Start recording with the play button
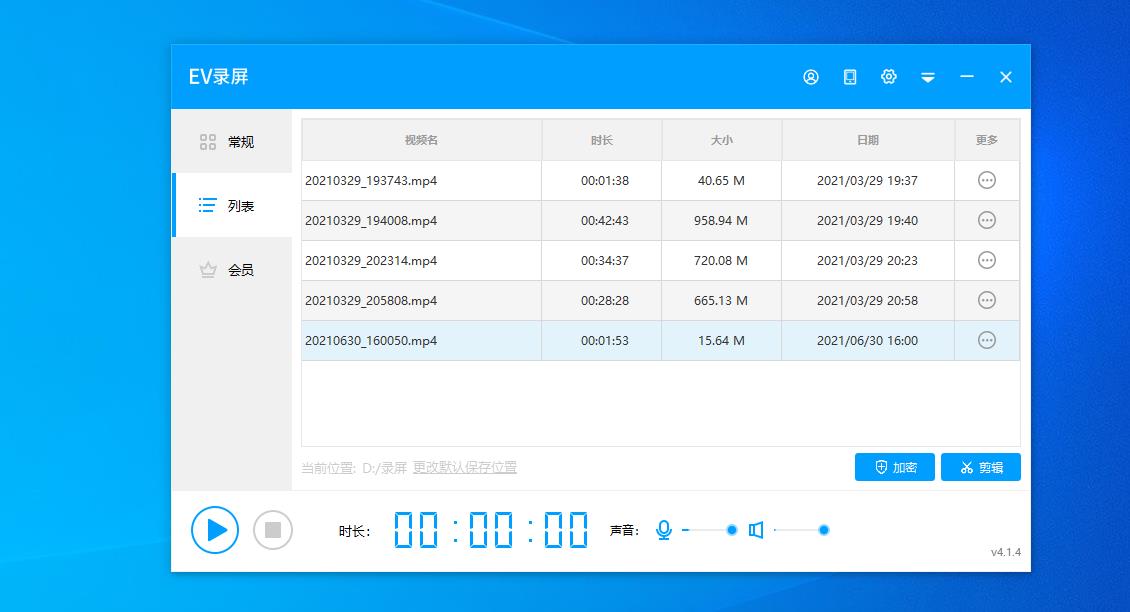The width and height of the screenshot is (1130, 612). point(215,530)
